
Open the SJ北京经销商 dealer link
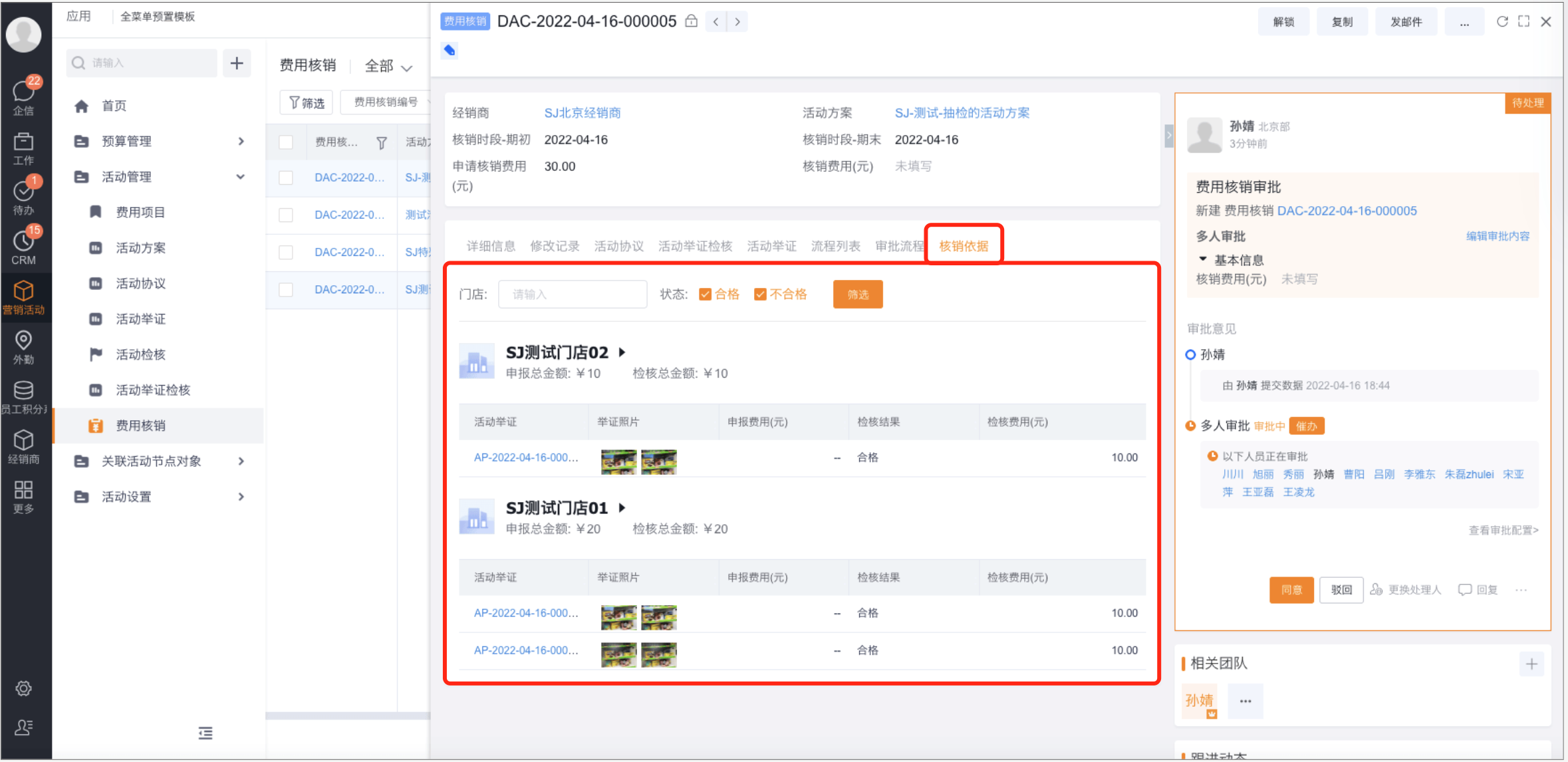click(x=582, y=113)
